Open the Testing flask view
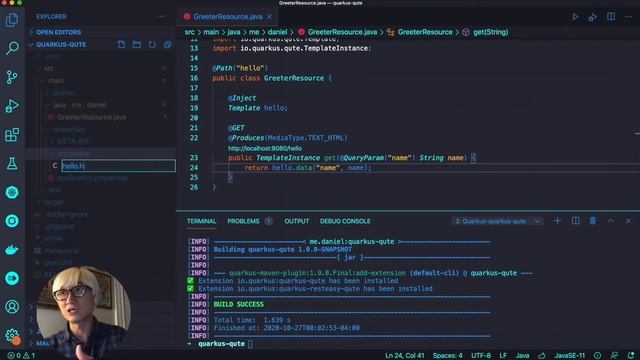This screenshot has width=640, height=360. (12, 163)
